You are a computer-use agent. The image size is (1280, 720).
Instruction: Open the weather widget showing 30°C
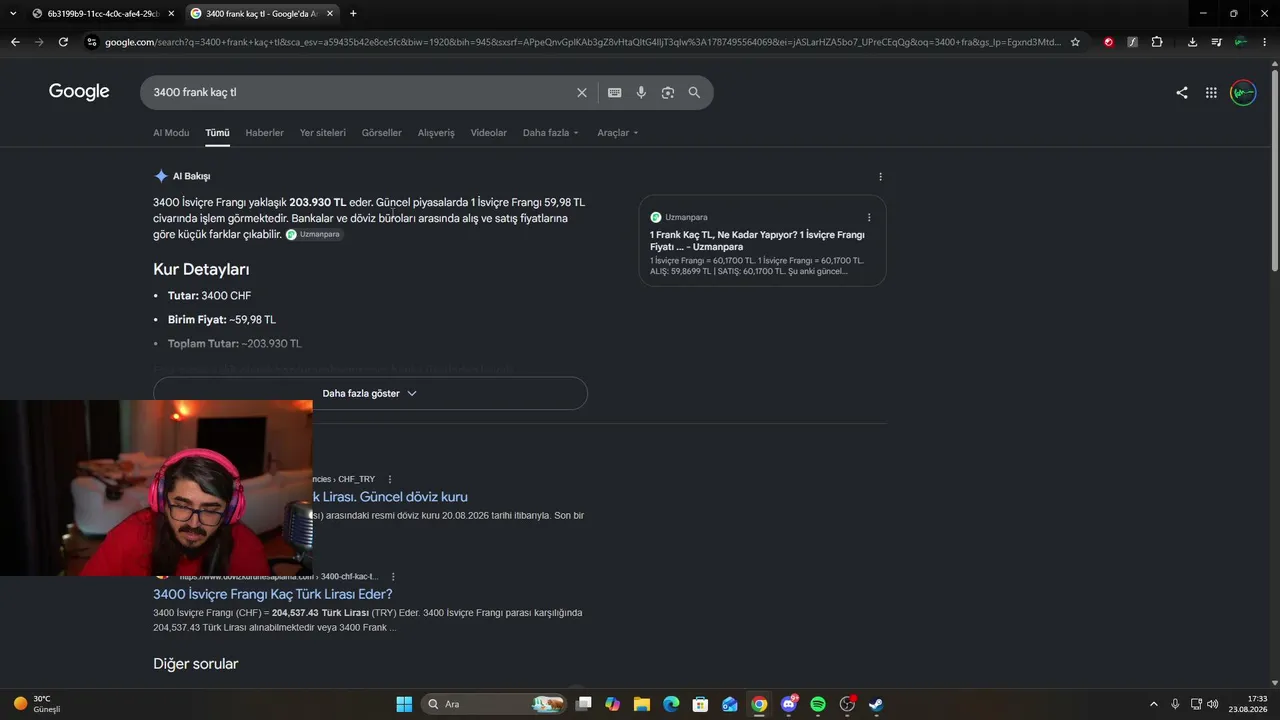[x=37, y=704]
